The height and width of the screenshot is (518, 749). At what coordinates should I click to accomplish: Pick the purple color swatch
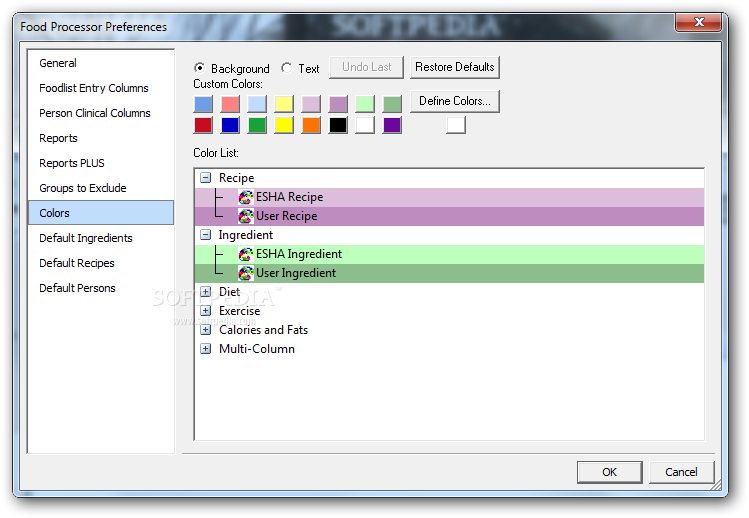point(392,125)
